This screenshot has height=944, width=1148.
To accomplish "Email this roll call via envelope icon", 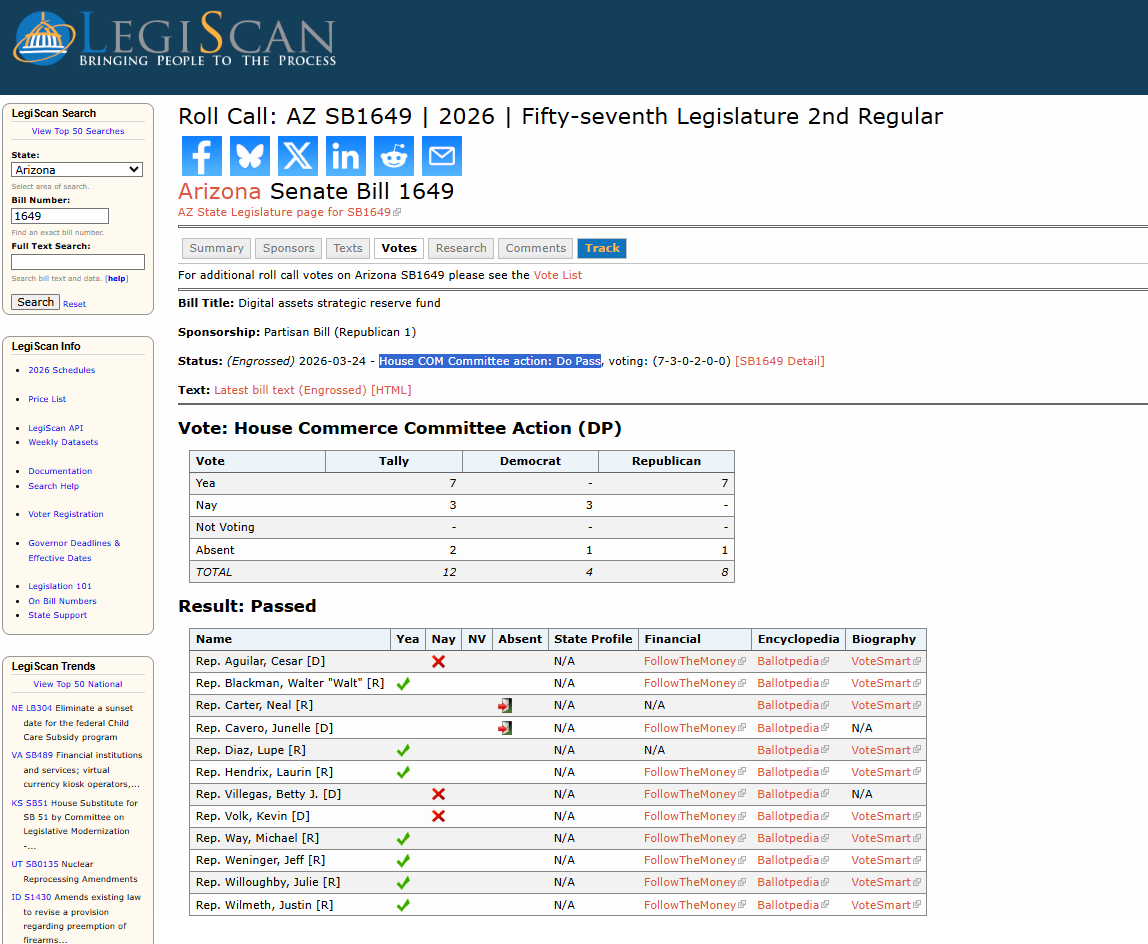I will [x=441, y=155].
